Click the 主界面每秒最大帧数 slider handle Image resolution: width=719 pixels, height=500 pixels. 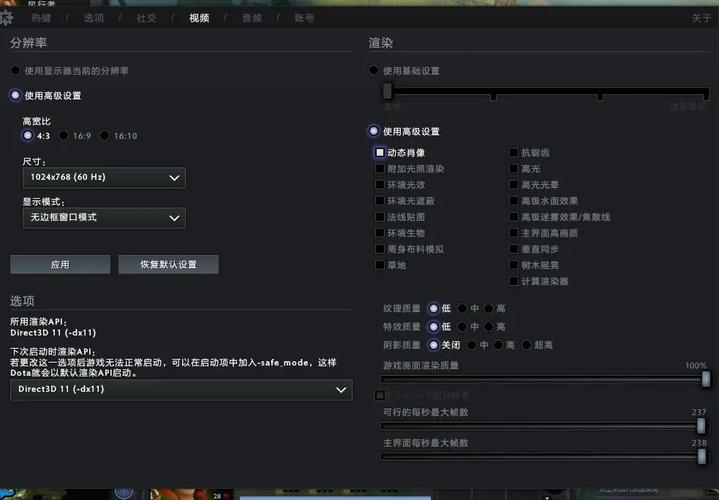(x=702, y=456)
